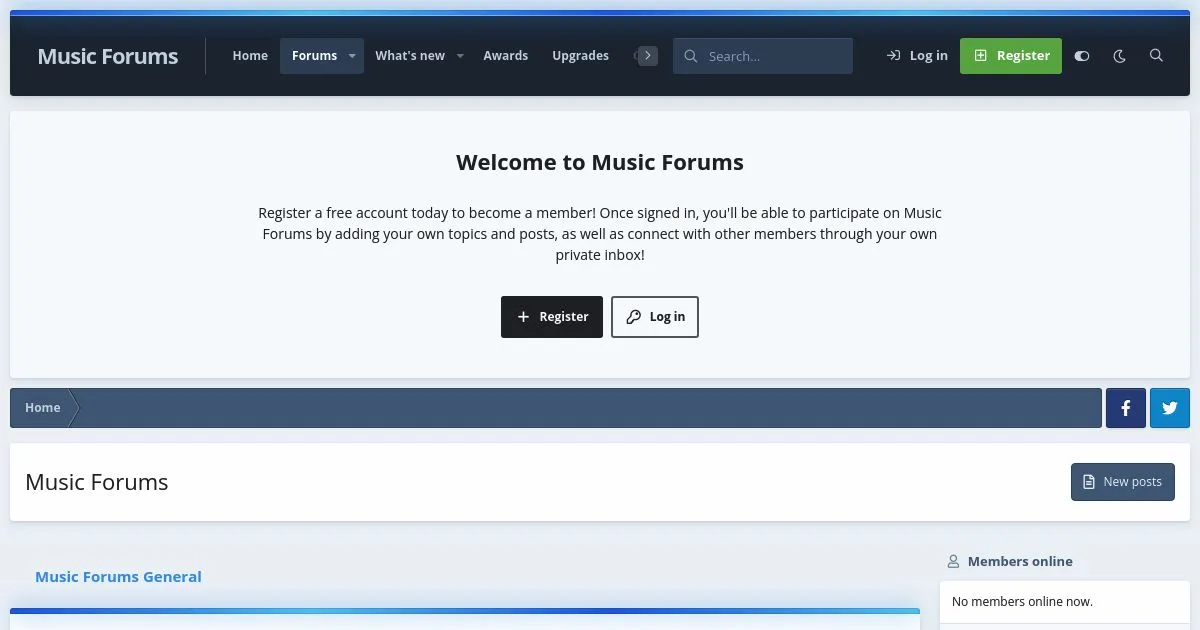Image resolution: width=1200 pixels, height=630 pixels.
Task: Click the Facebook share icon
Action: (x=1125, y=408)
